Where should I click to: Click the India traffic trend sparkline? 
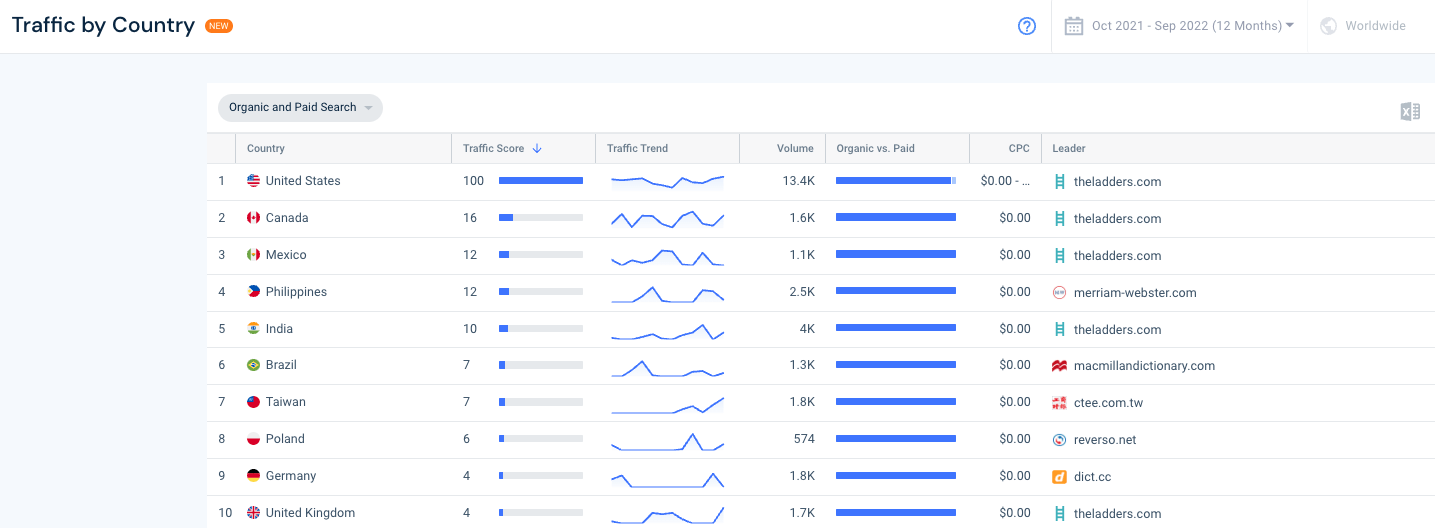click(667, 330)
